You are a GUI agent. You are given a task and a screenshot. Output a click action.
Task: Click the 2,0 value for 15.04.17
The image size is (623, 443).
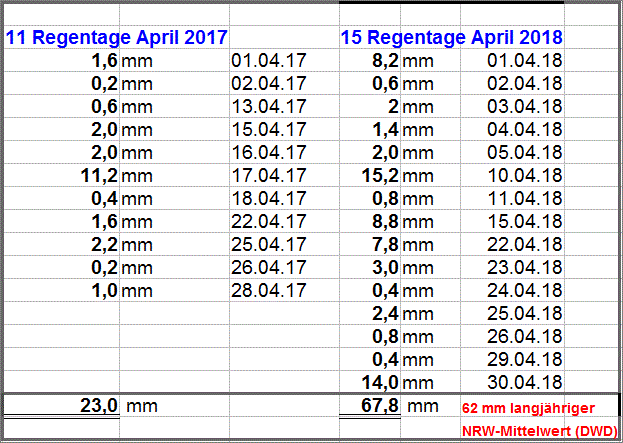pyautogui.click(x=104, y=130)
